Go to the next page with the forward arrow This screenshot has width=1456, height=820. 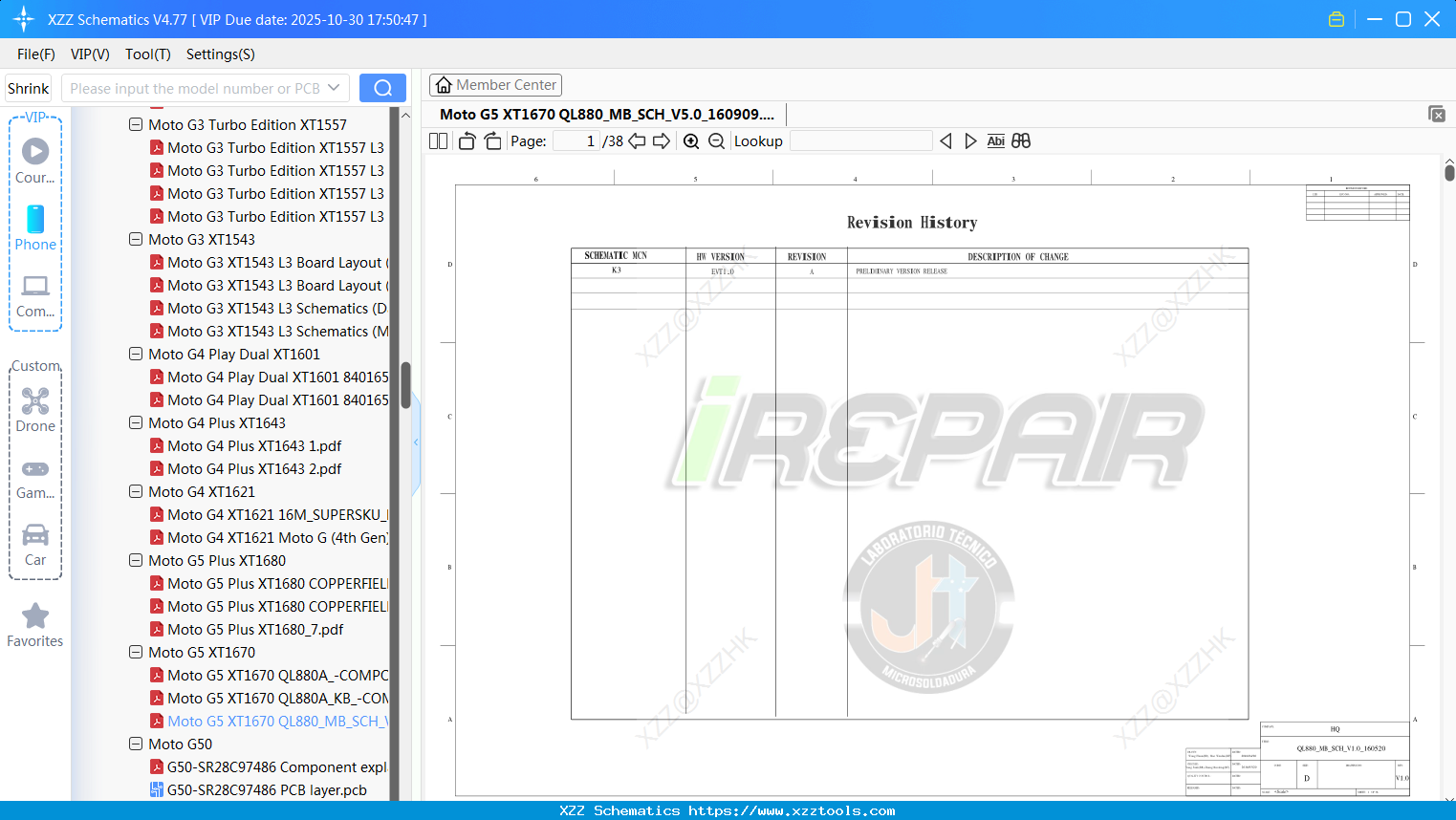click(x=663, y=140)
